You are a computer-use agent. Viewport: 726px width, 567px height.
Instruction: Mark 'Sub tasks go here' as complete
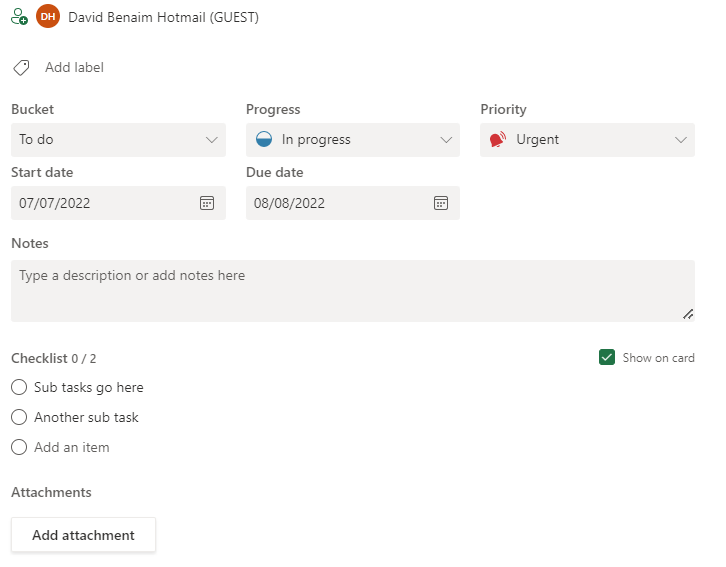[x=19, y=387]
